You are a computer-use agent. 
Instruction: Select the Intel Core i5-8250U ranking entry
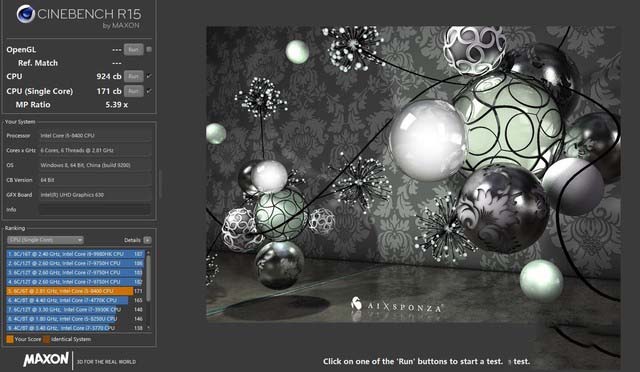pos(76,319)
